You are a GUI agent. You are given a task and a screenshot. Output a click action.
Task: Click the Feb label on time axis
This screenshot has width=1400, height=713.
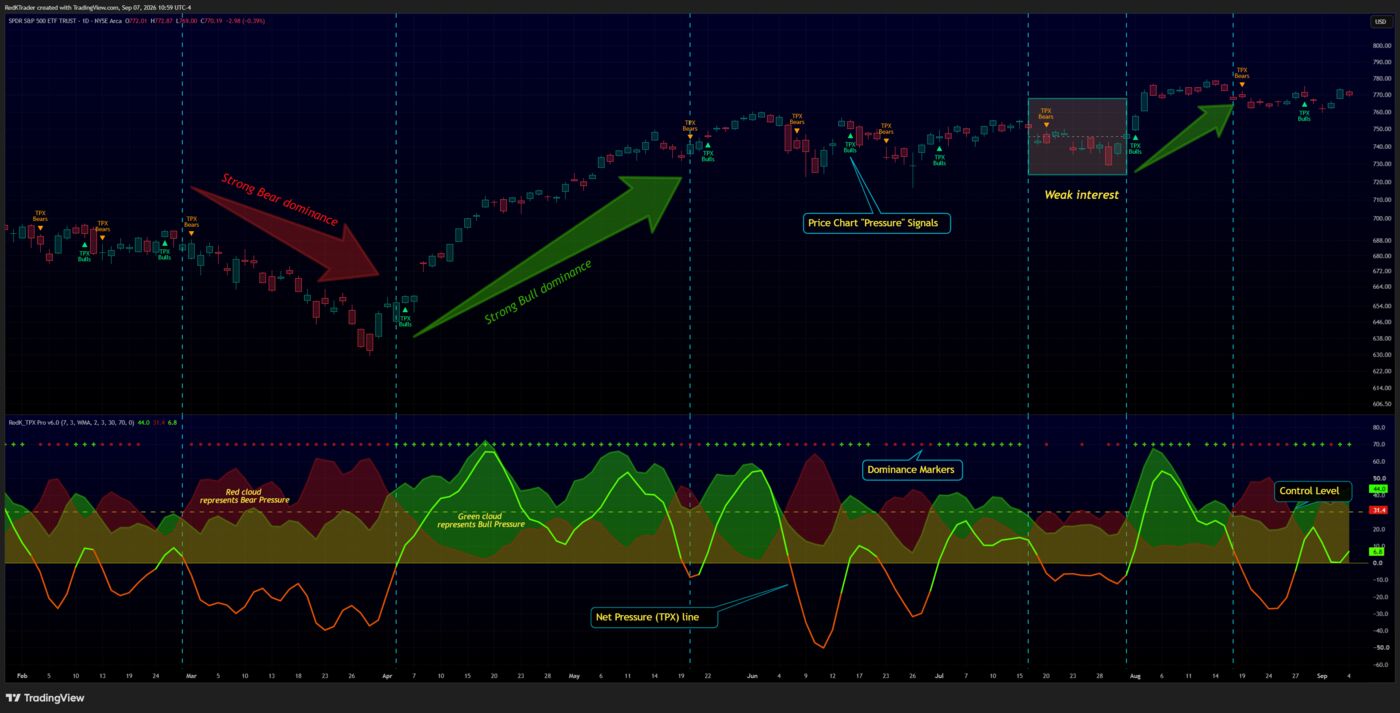[x=20, y=676]
